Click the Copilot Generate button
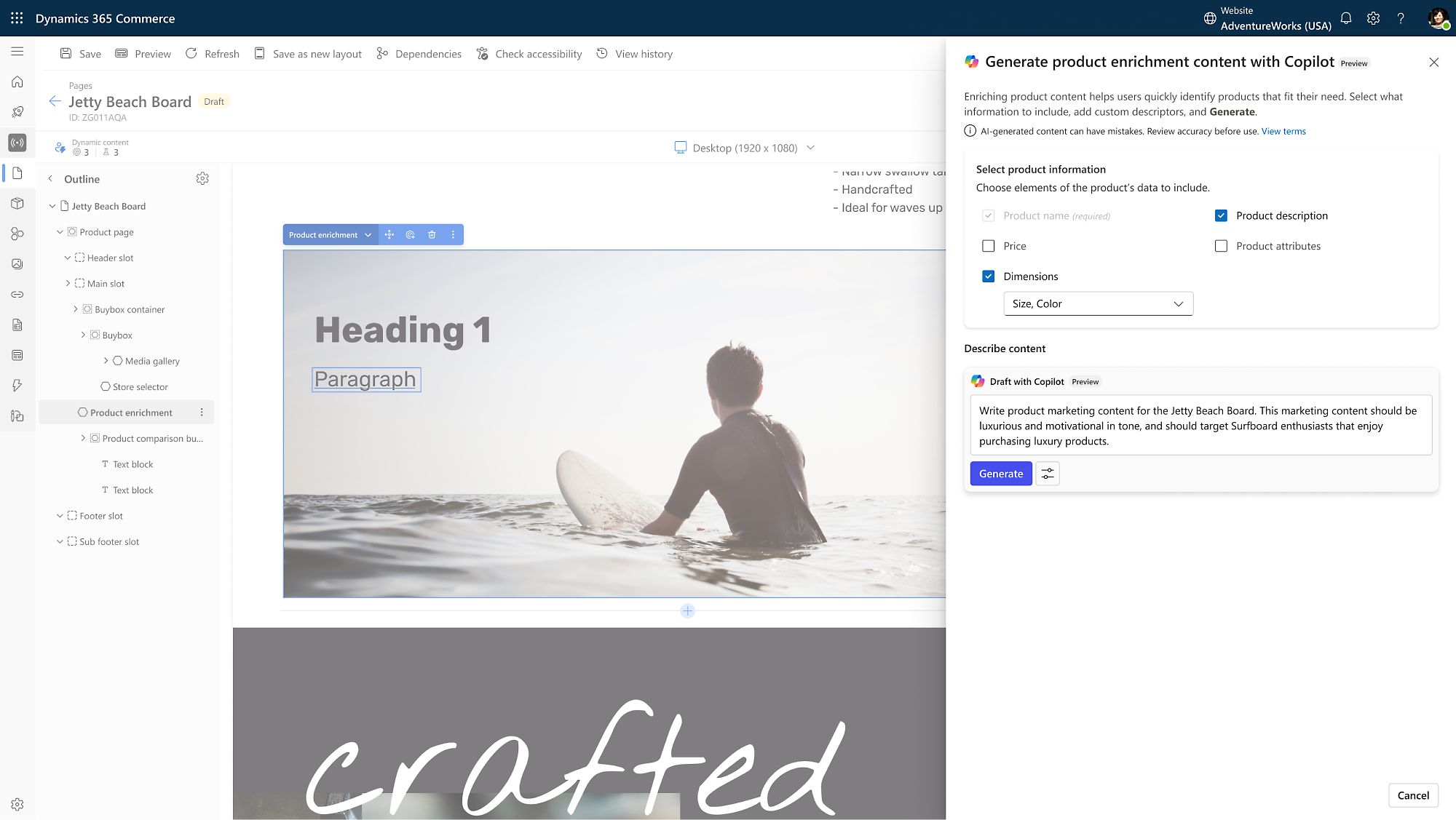This screenshot has height=820, width=1456. point(1000,473)
